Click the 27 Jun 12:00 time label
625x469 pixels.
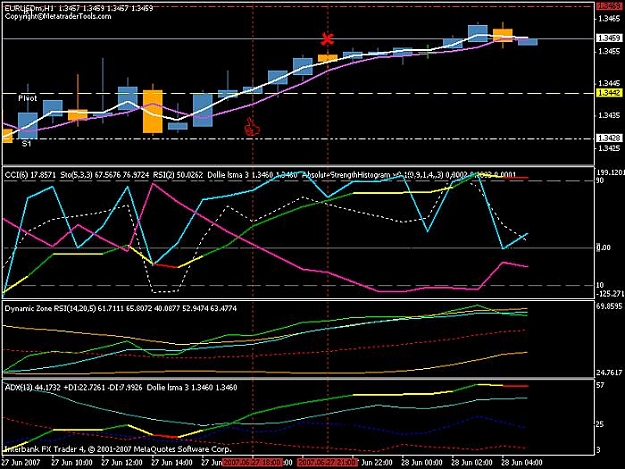[122, 463]
